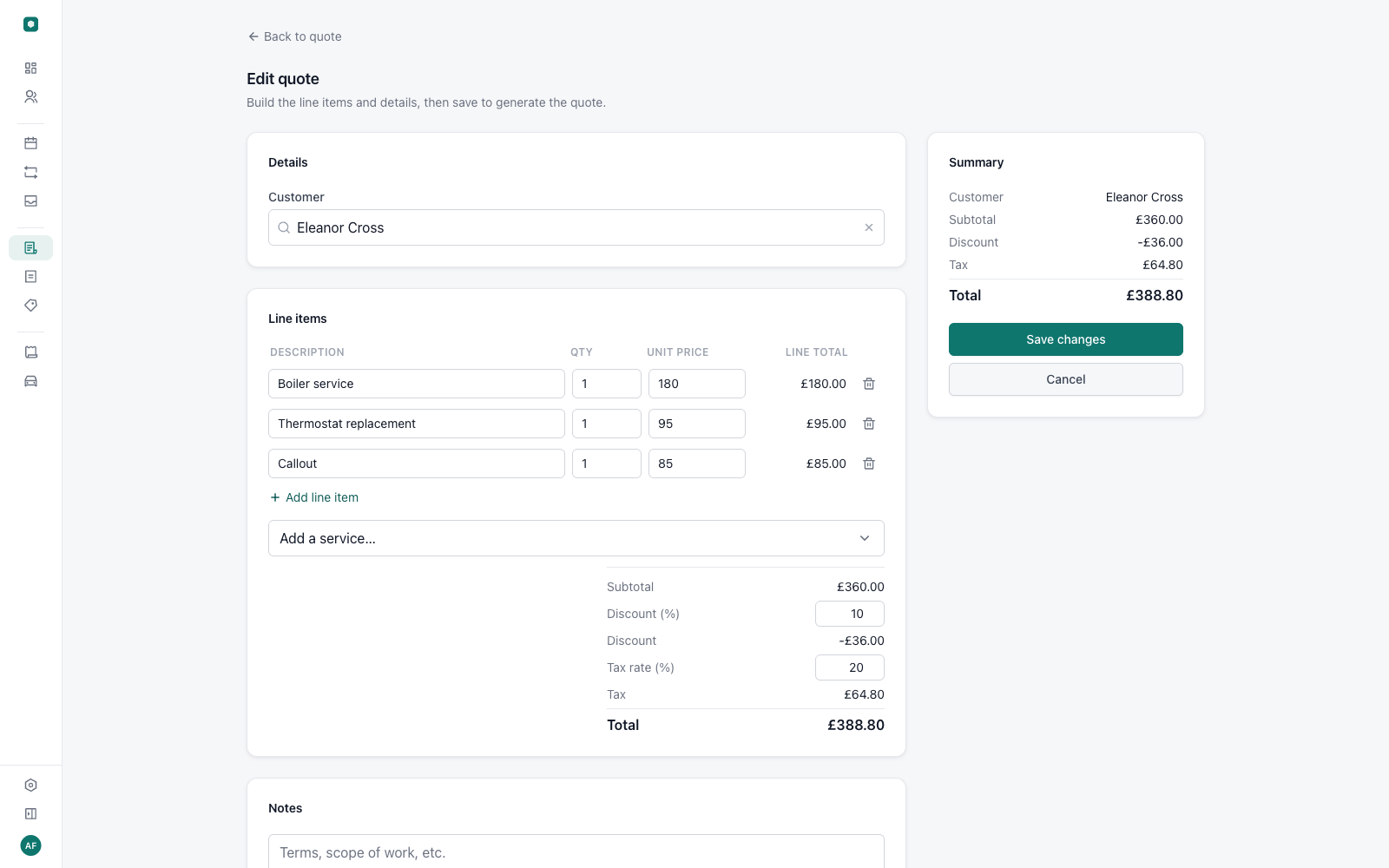Open the dashboard grid icon in sidebar

tap(30, 68)
